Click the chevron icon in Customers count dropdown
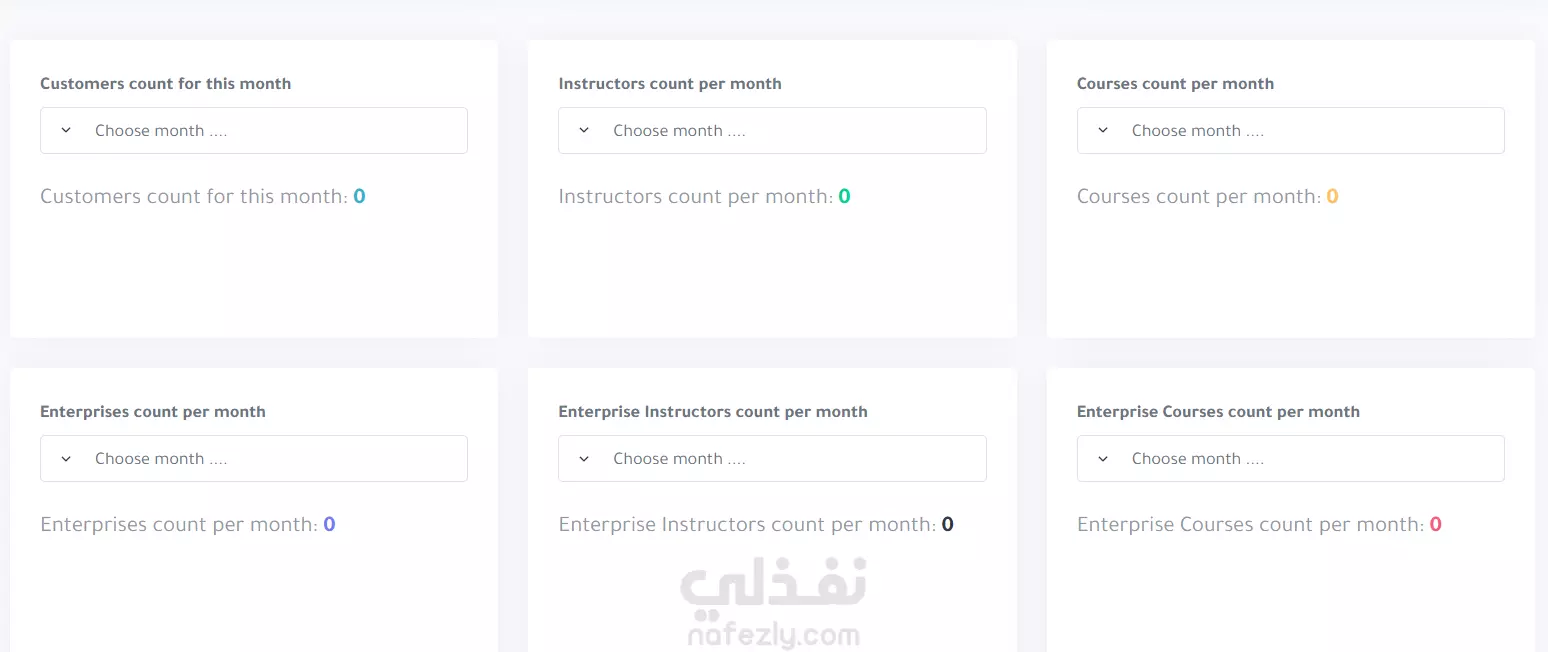1548x652 pixels. pyautogui.click(x=66, y=131)
